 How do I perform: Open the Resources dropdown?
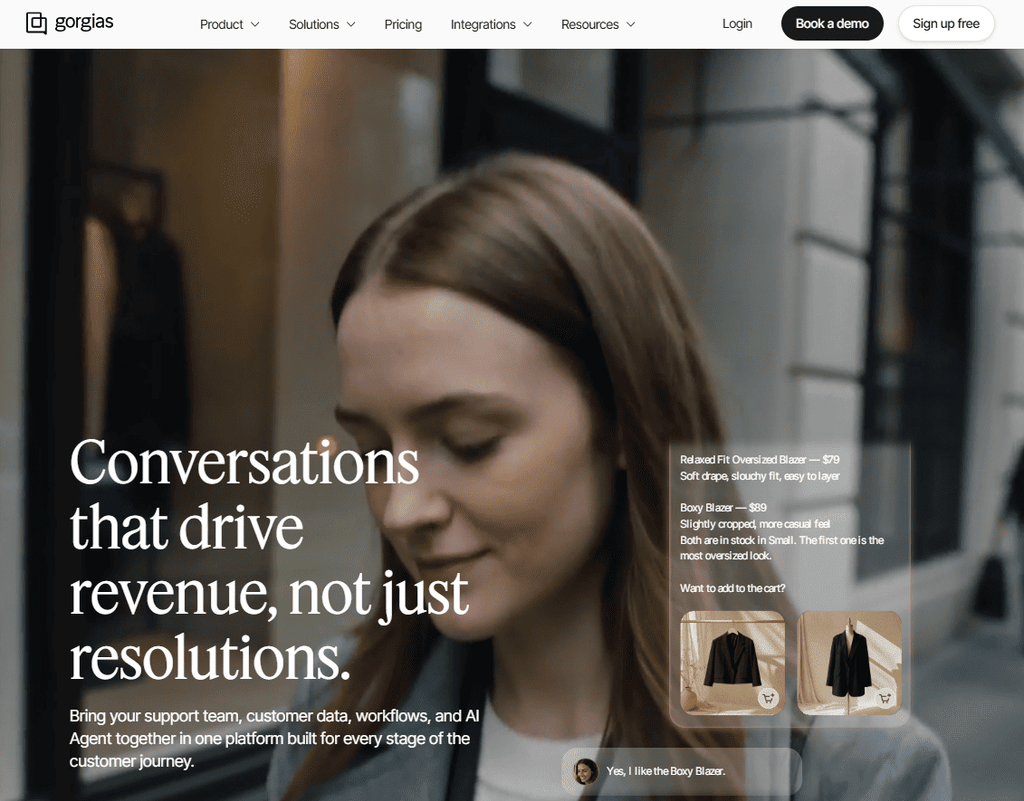[x=598, y=24]
